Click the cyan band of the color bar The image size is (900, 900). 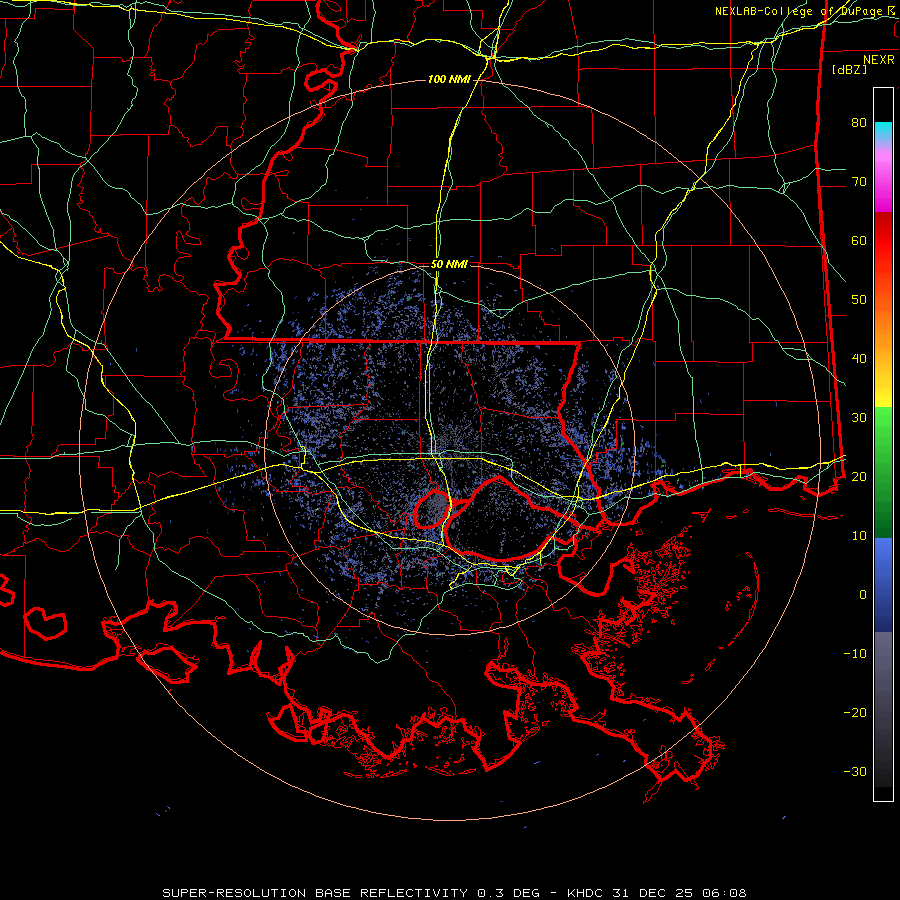click(x=883, y=132)
